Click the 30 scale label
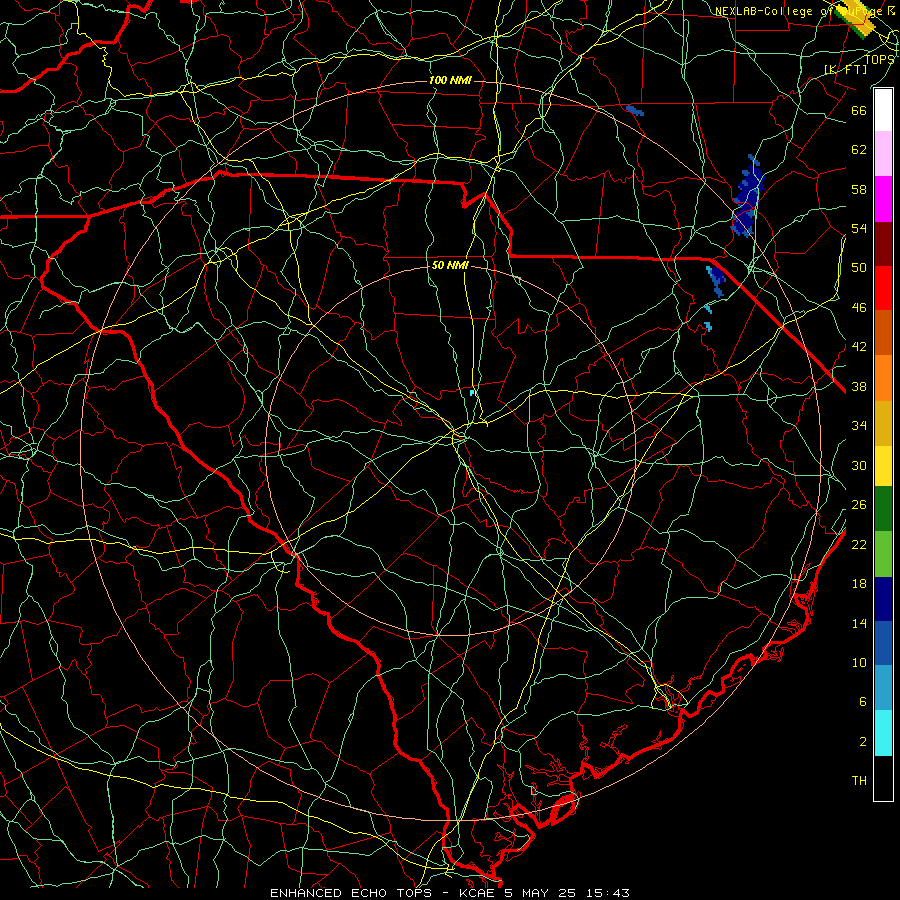 [859, 465]
